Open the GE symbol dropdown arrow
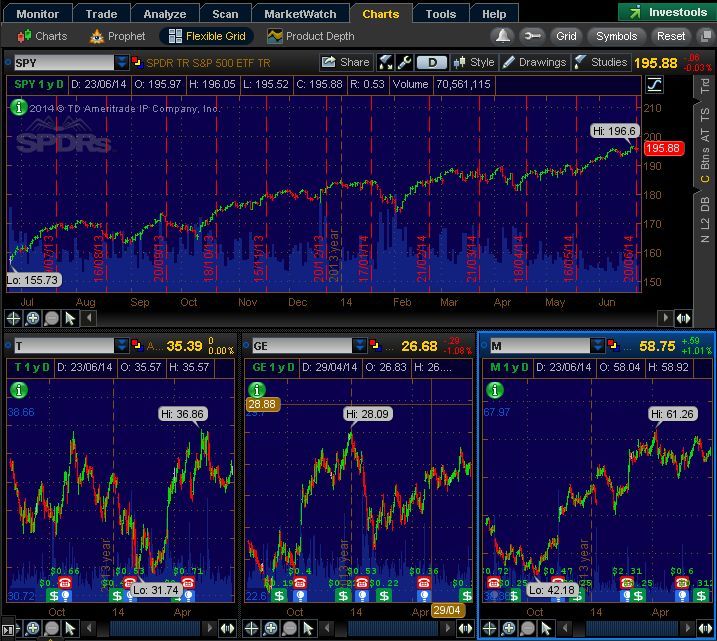 tap(360, 346)
